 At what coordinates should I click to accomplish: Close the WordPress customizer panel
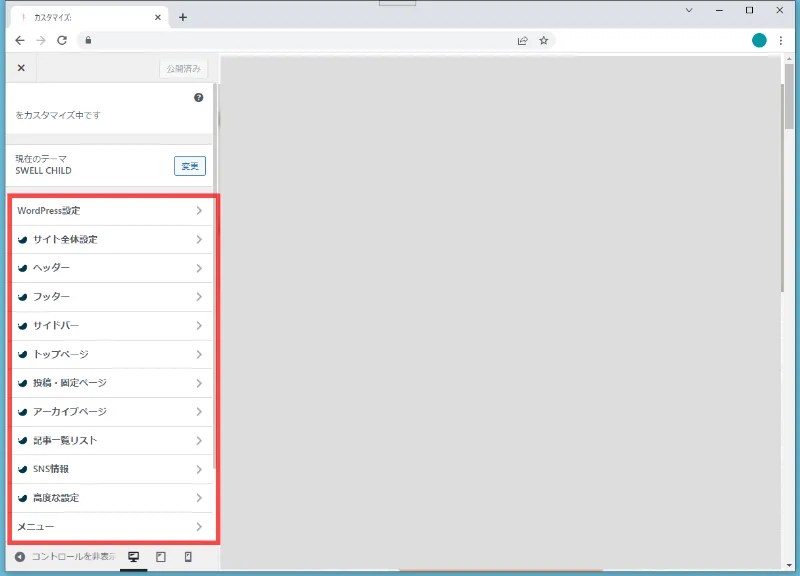(21, 68)
